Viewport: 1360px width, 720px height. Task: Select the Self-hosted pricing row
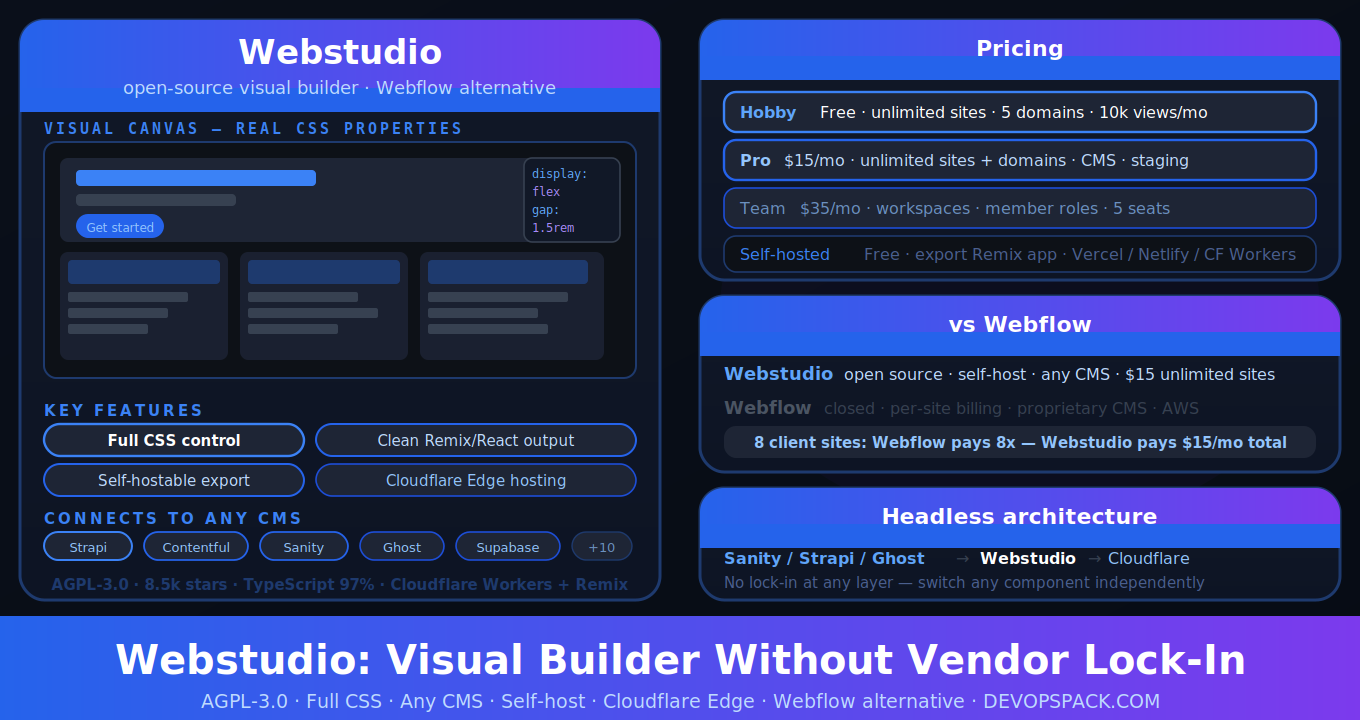(1020, 254)
